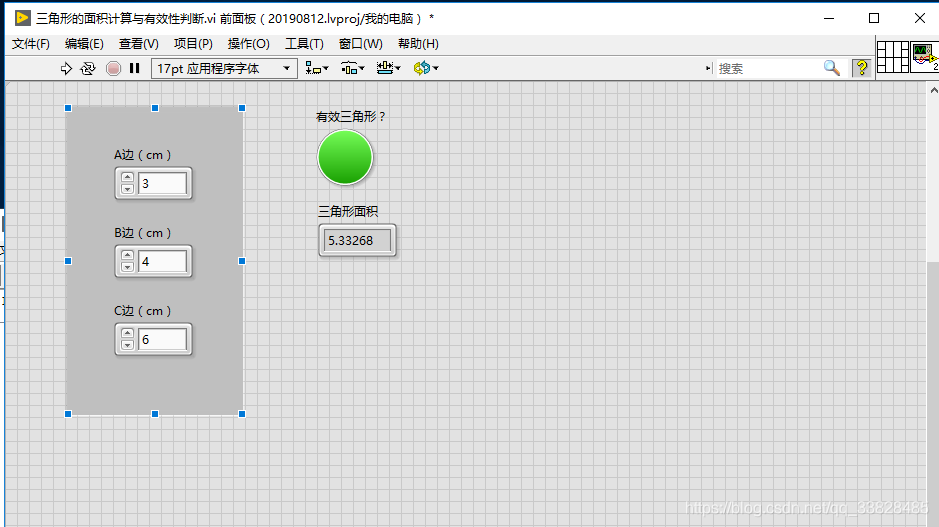Click the Run arrow button
The width and height of the screenshot is (939, 527).
click(x=66, y=68)
